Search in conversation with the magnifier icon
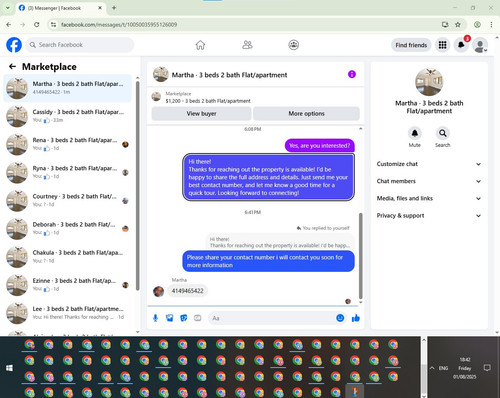 click(x=442, y=133)
